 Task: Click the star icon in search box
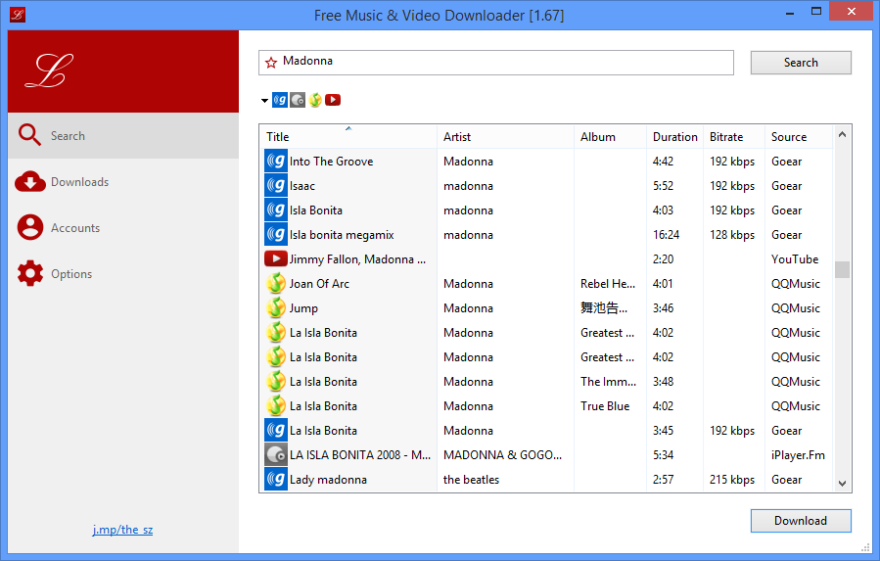click(x=271, y=62)
